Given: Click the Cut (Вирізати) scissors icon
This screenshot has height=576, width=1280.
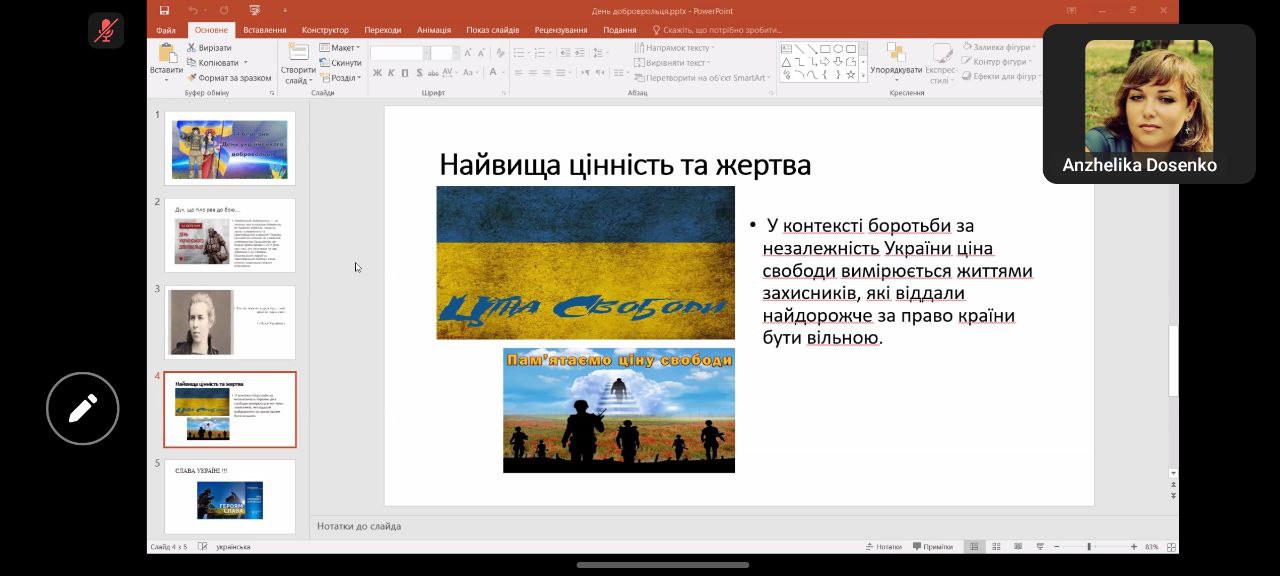Looking at the screenshot, I should click(x=192, y=48).
